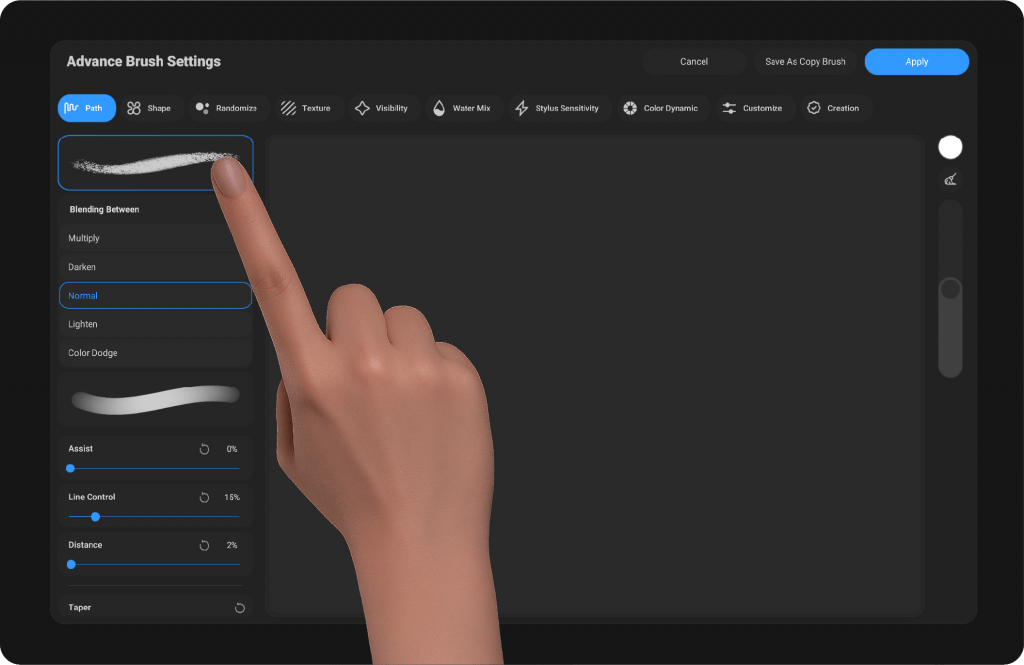Open the Shape tab
Image resolution: width=1024 pixels, height=665 pixels.
click(148, 108)
